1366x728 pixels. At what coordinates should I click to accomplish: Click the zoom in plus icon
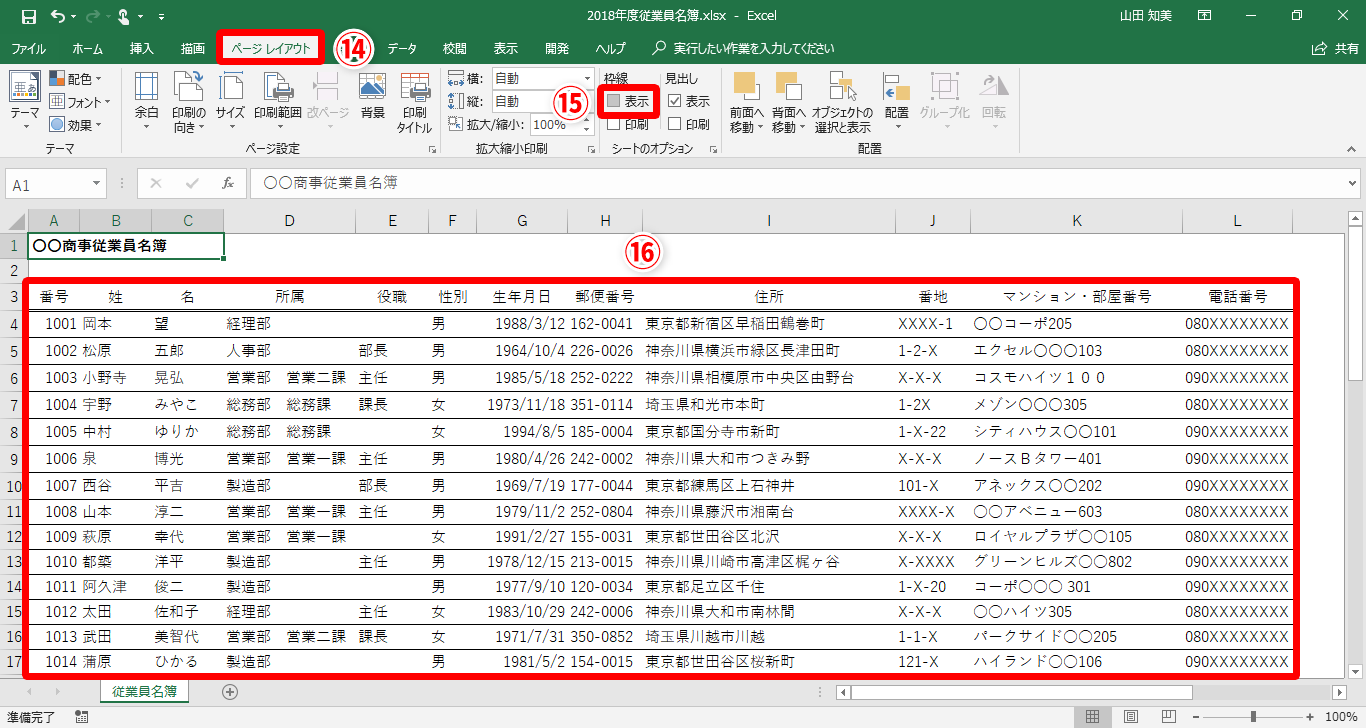pyautogui.click(x=1310, y=716)
